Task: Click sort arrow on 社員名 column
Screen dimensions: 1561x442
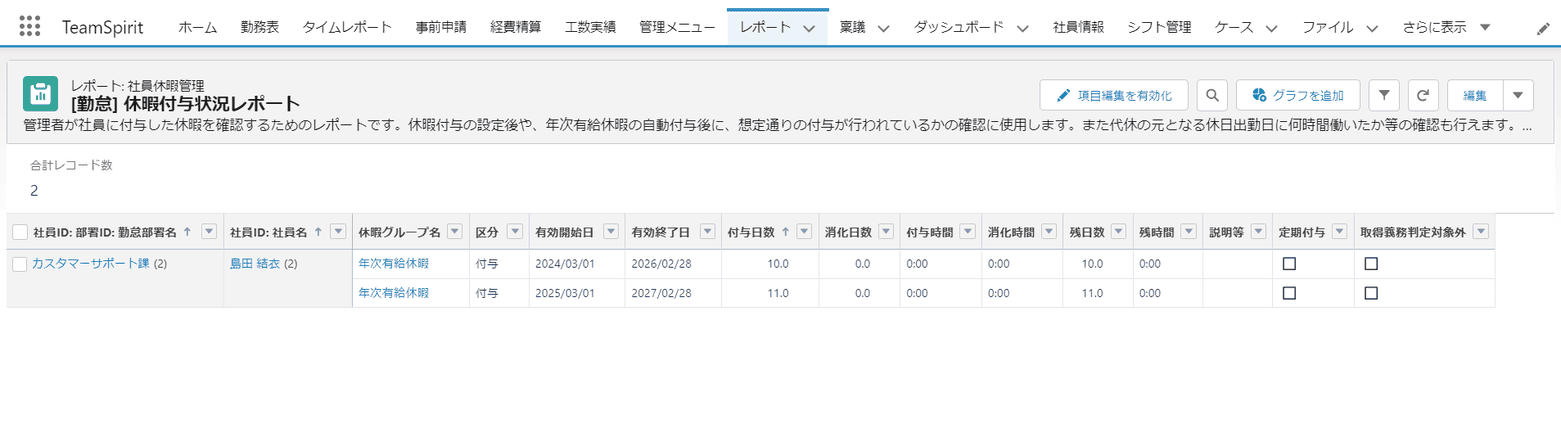Action: click(318, 232)
